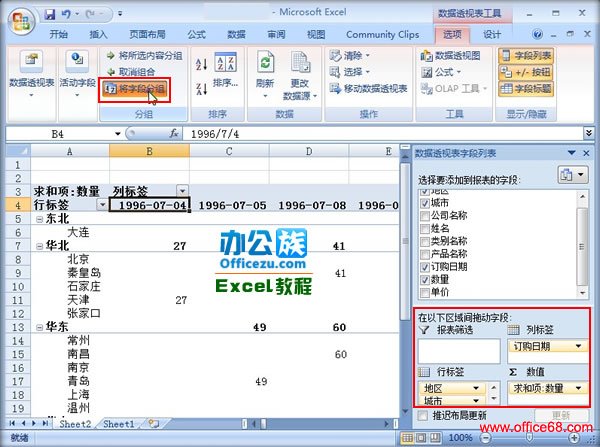Select the cell containing 1996-07-05
Image resolution: width=600 pixels, height=447 pixels.
click(229, 205)
